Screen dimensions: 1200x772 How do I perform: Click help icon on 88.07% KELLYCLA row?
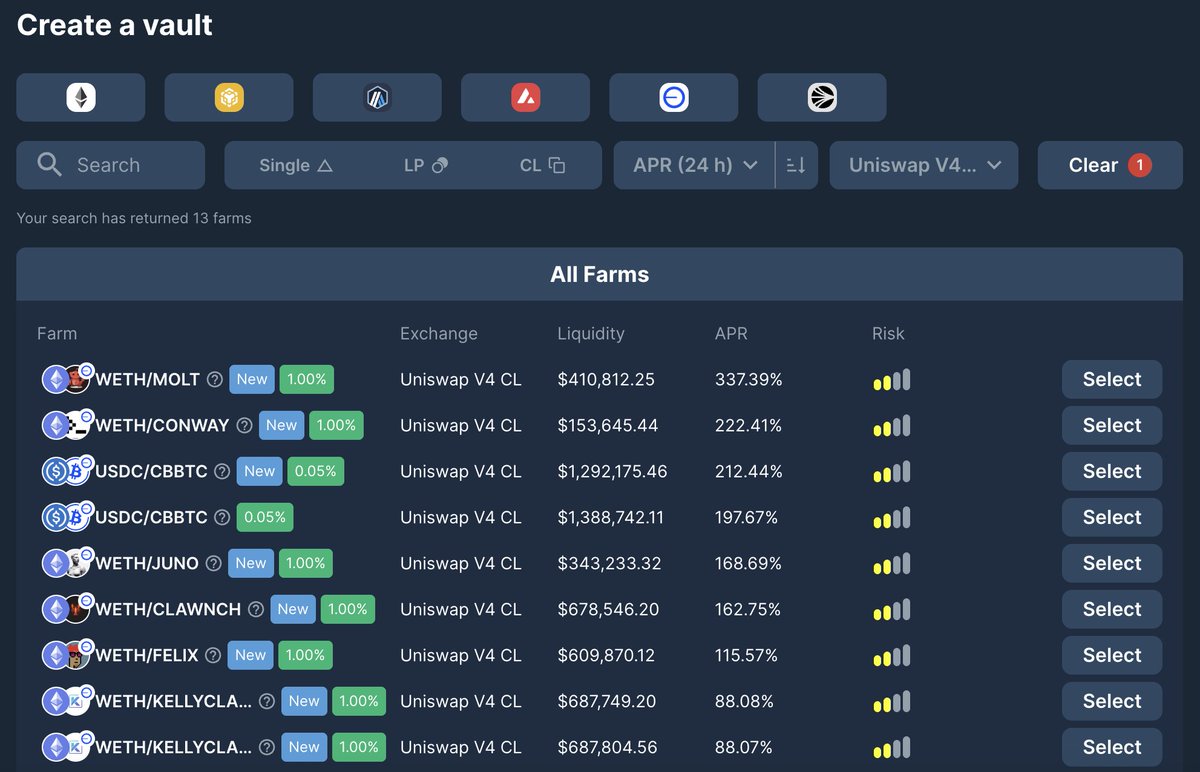click(266, 747)
